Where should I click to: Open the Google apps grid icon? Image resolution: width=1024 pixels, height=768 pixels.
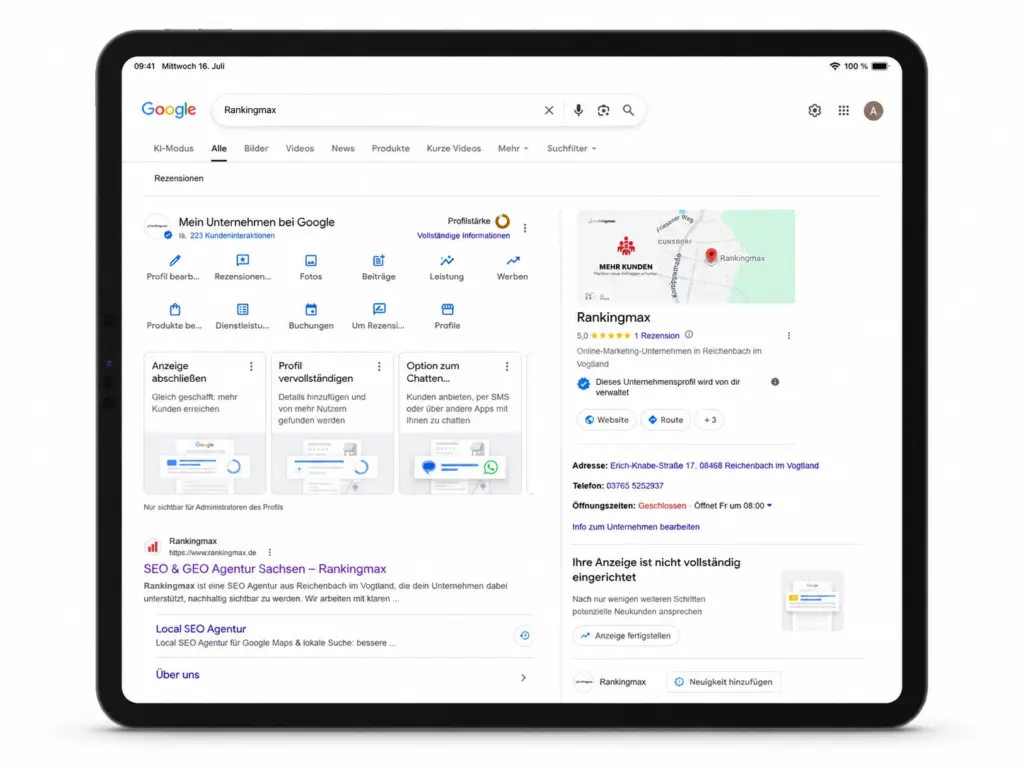[x=844, y=110]
